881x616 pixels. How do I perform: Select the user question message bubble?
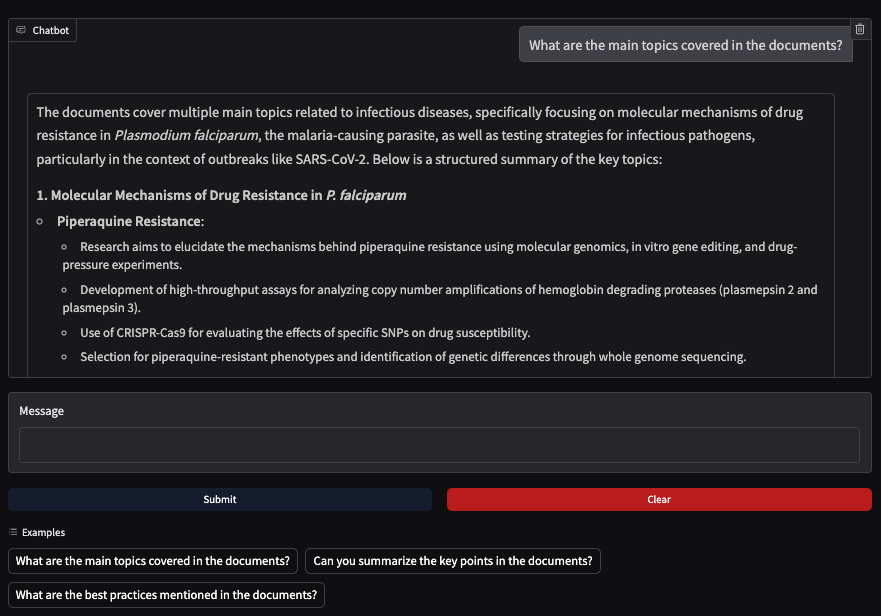tap(685, 45)
